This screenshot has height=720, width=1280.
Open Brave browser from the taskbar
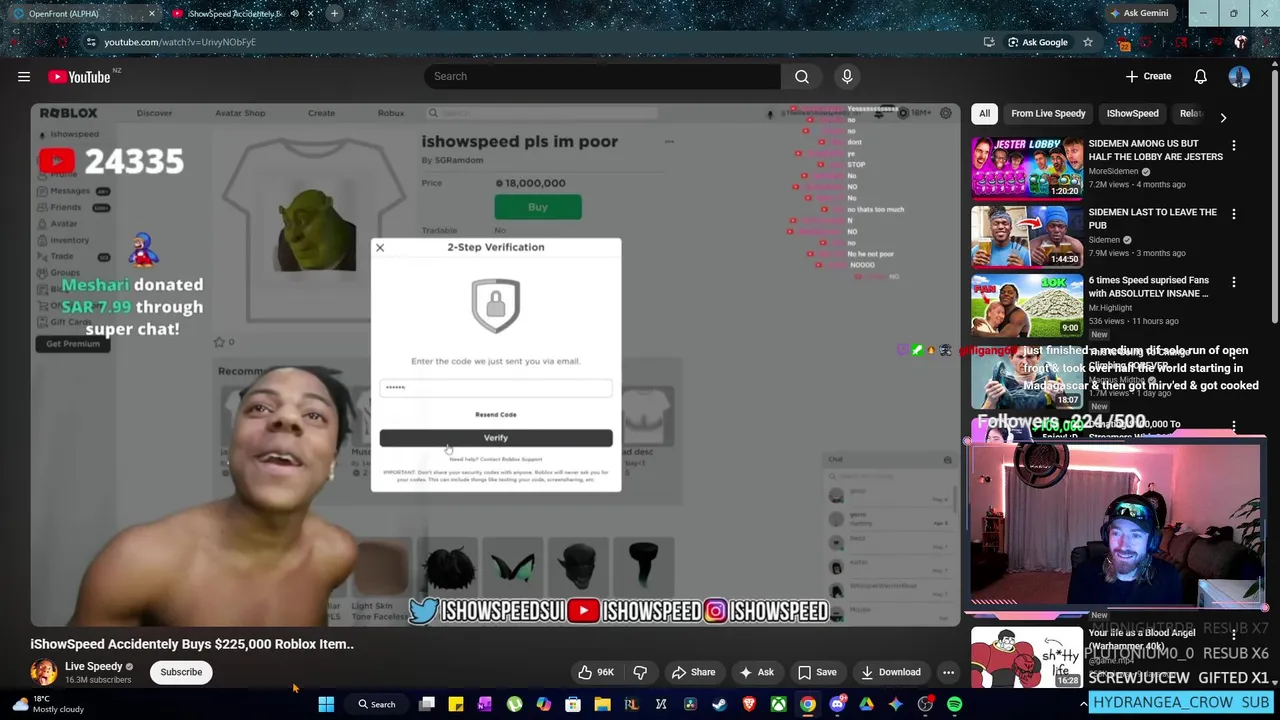749,705
